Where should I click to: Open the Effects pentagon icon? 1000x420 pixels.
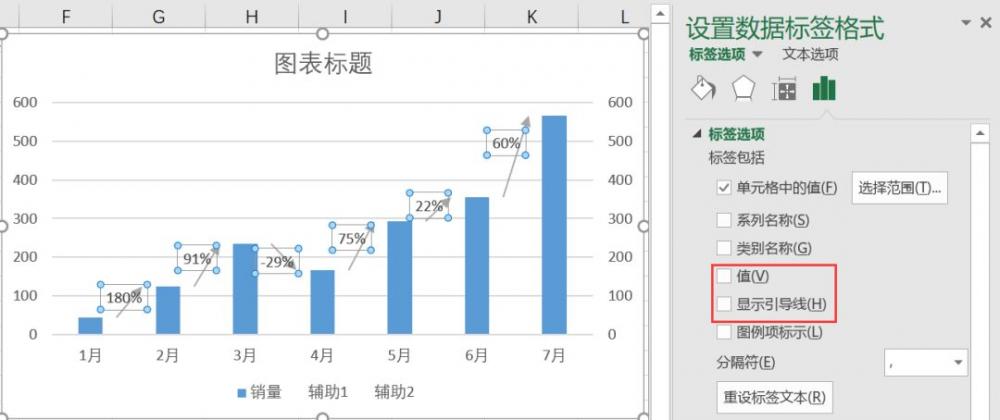(743, 89)
